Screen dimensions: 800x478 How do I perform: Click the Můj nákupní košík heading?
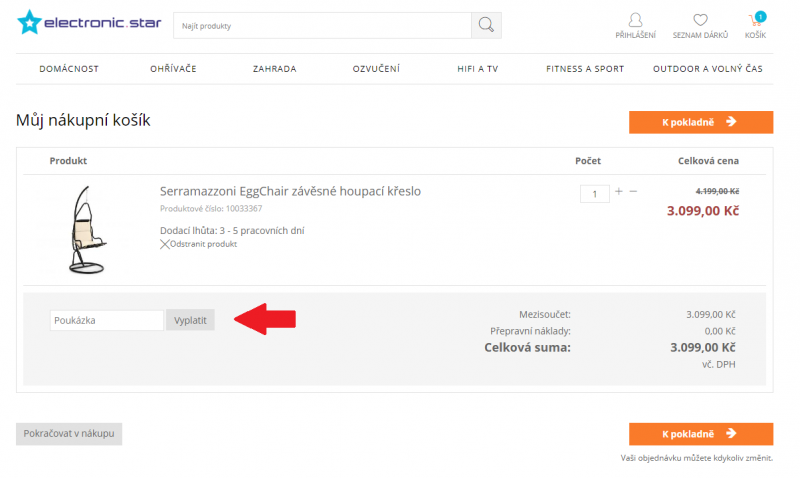coord(83,121)
